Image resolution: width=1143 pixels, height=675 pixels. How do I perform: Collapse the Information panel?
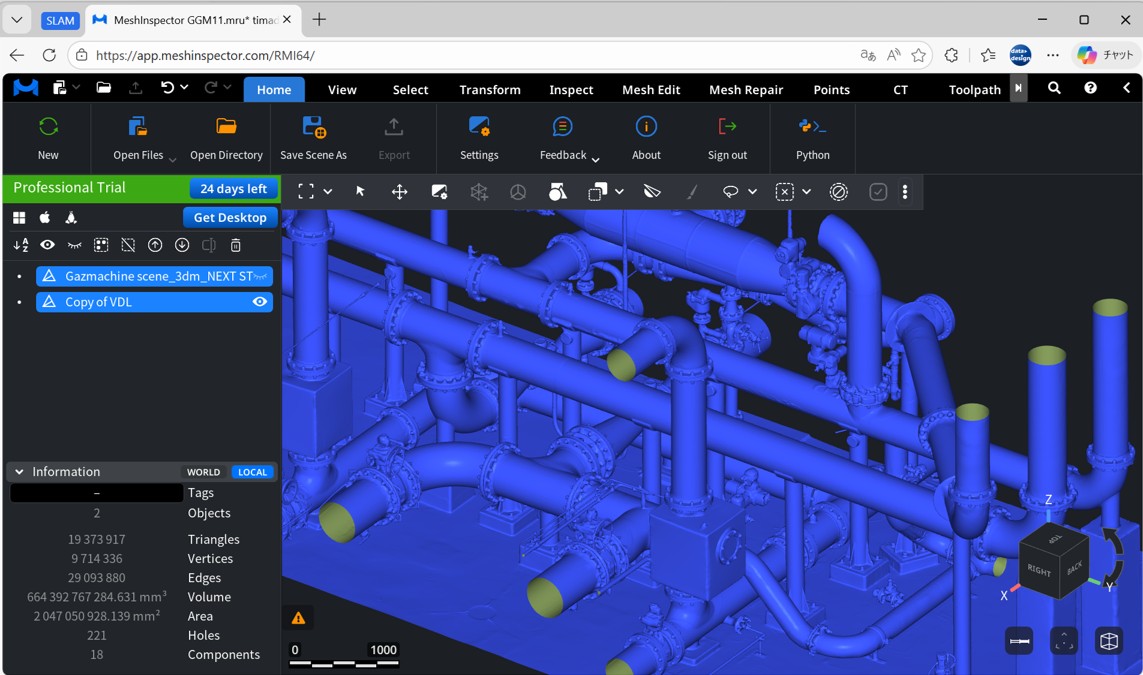(18, 471)
